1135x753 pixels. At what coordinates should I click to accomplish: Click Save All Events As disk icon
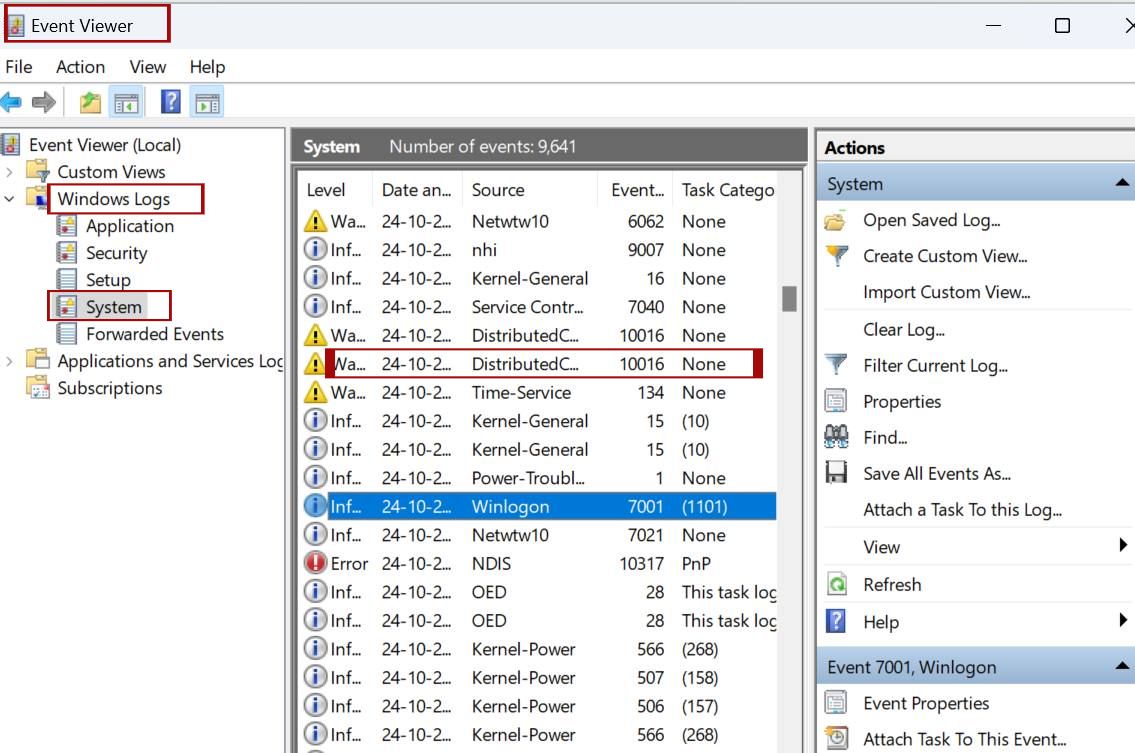(x=836, y=473)
